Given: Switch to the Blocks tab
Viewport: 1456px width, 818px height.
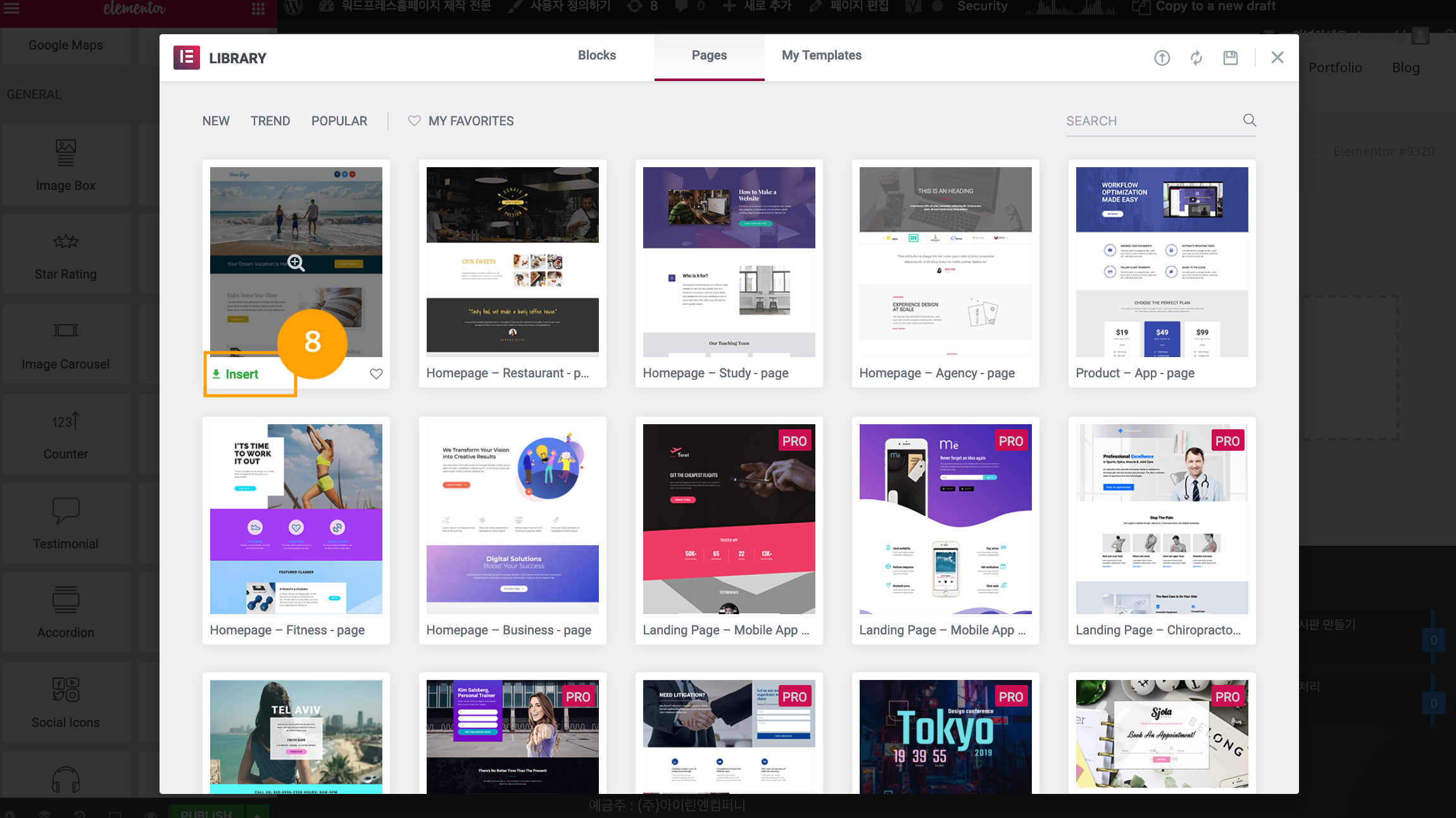Looking at the screenshot, I should [x=596, y=56].
